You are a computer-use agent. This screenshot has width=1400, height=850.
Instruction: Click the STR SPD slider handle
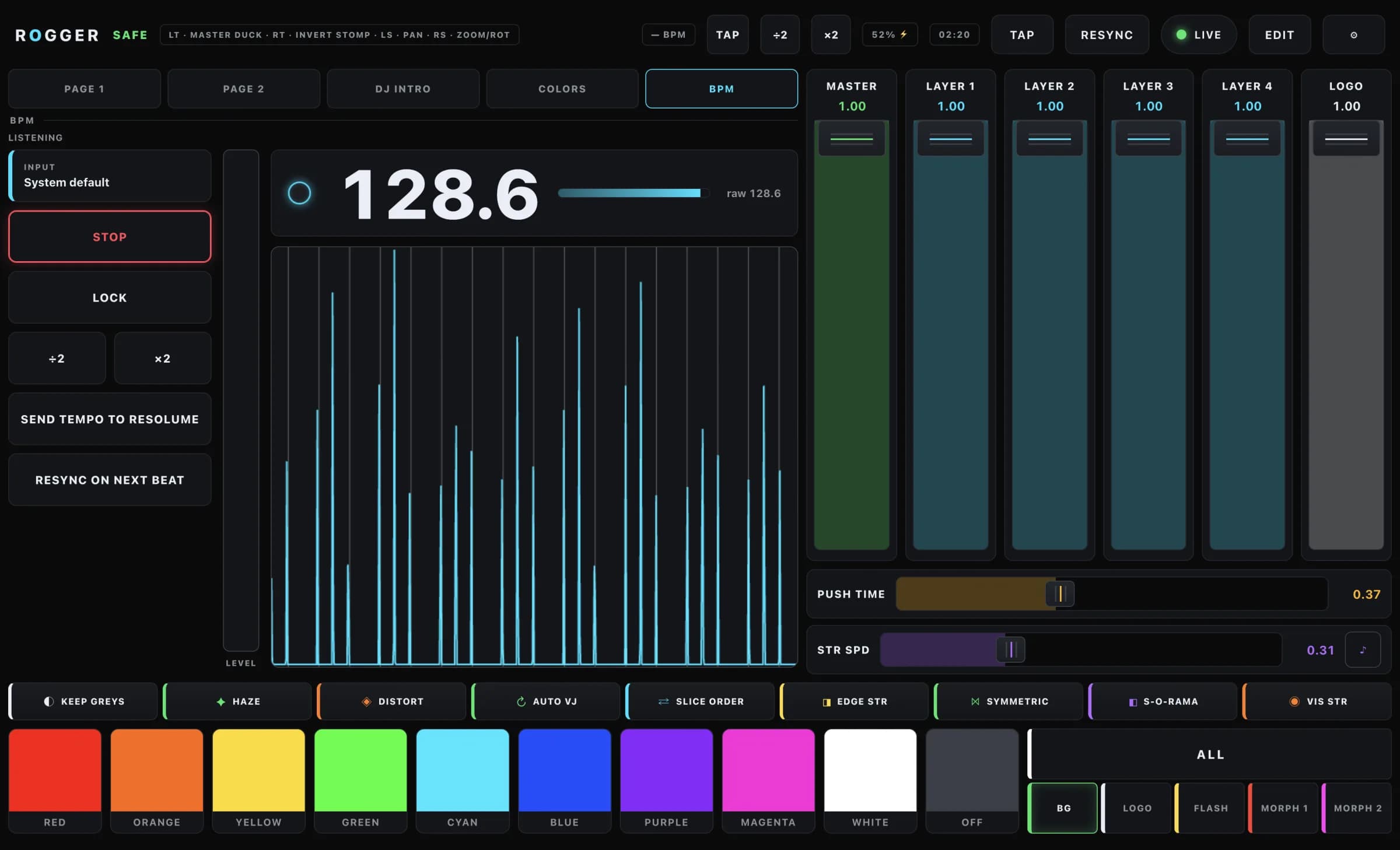point(1012,649)
